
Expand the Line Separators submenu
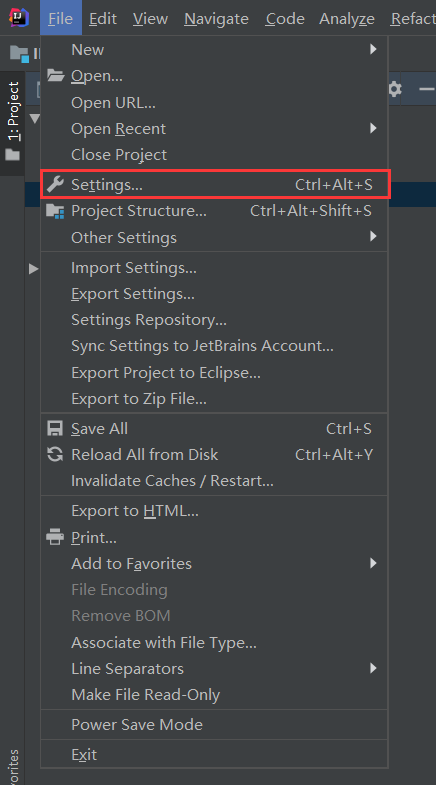(x=214, y=668)
